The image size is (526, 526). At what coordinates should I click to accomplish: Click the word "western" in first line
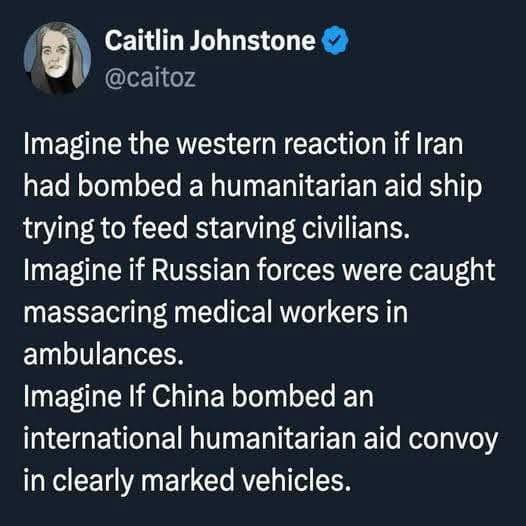click(x=225, y=145)
